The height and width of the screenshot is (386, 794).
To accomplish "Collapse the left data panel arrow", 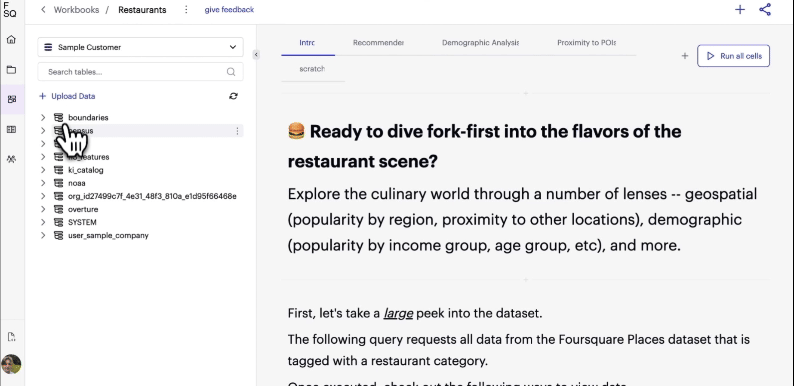I will coord(256,54).
